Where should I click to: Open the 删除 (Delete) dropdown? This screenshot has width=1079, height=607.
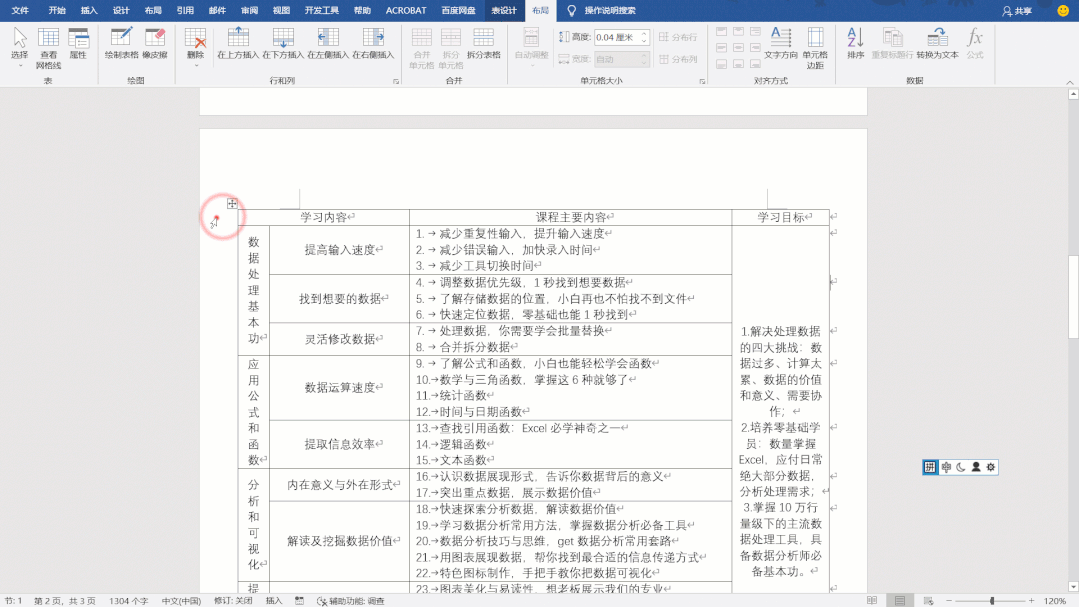[195, 47]
